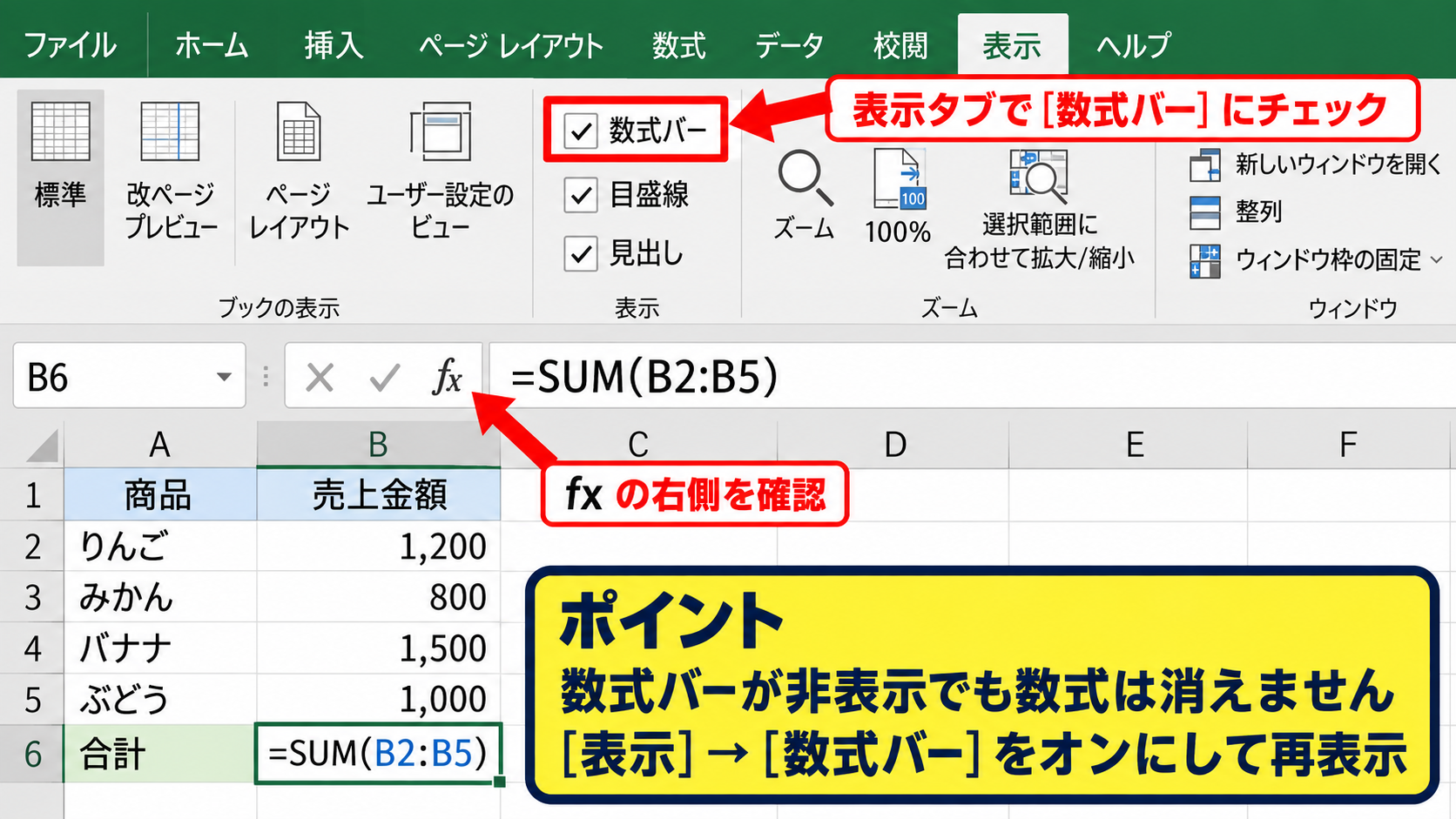
Task: Click cell B6 containing =SUM(B2:B5)
Action: (379, 754)
